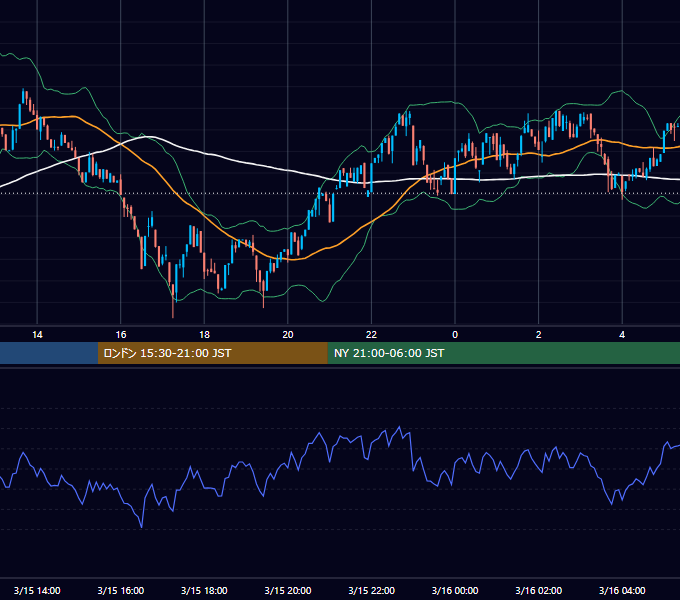Select the ロンドン 15:30-21:00 JST session bar
This screenshot has width=680, height=600.
212,353
